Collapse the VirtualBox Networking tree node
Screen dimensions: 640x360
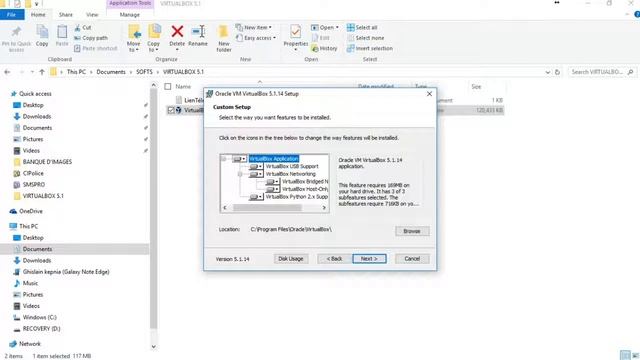click(240, 174)
